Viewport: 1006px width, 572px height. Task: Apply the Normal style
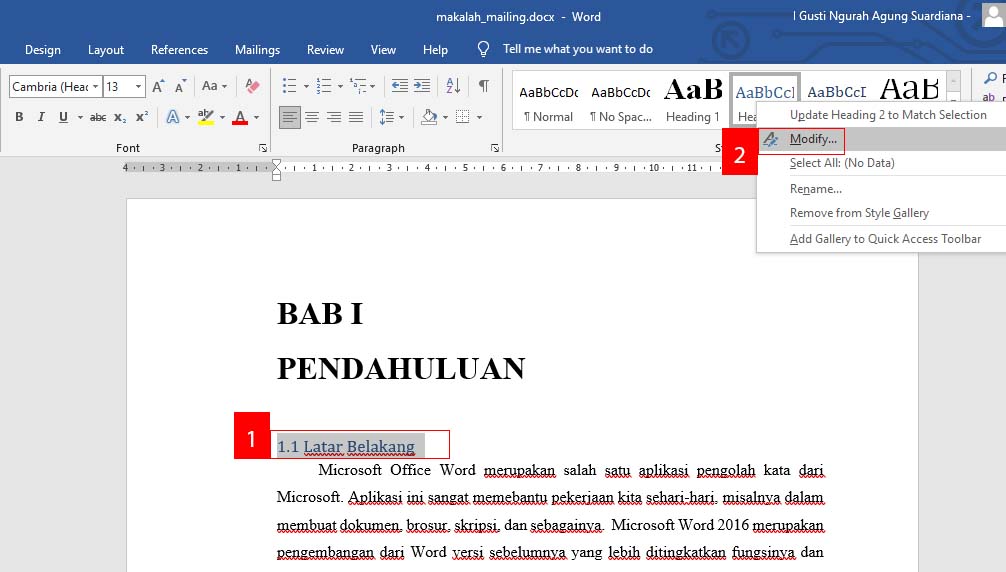[x=549, y=101]
